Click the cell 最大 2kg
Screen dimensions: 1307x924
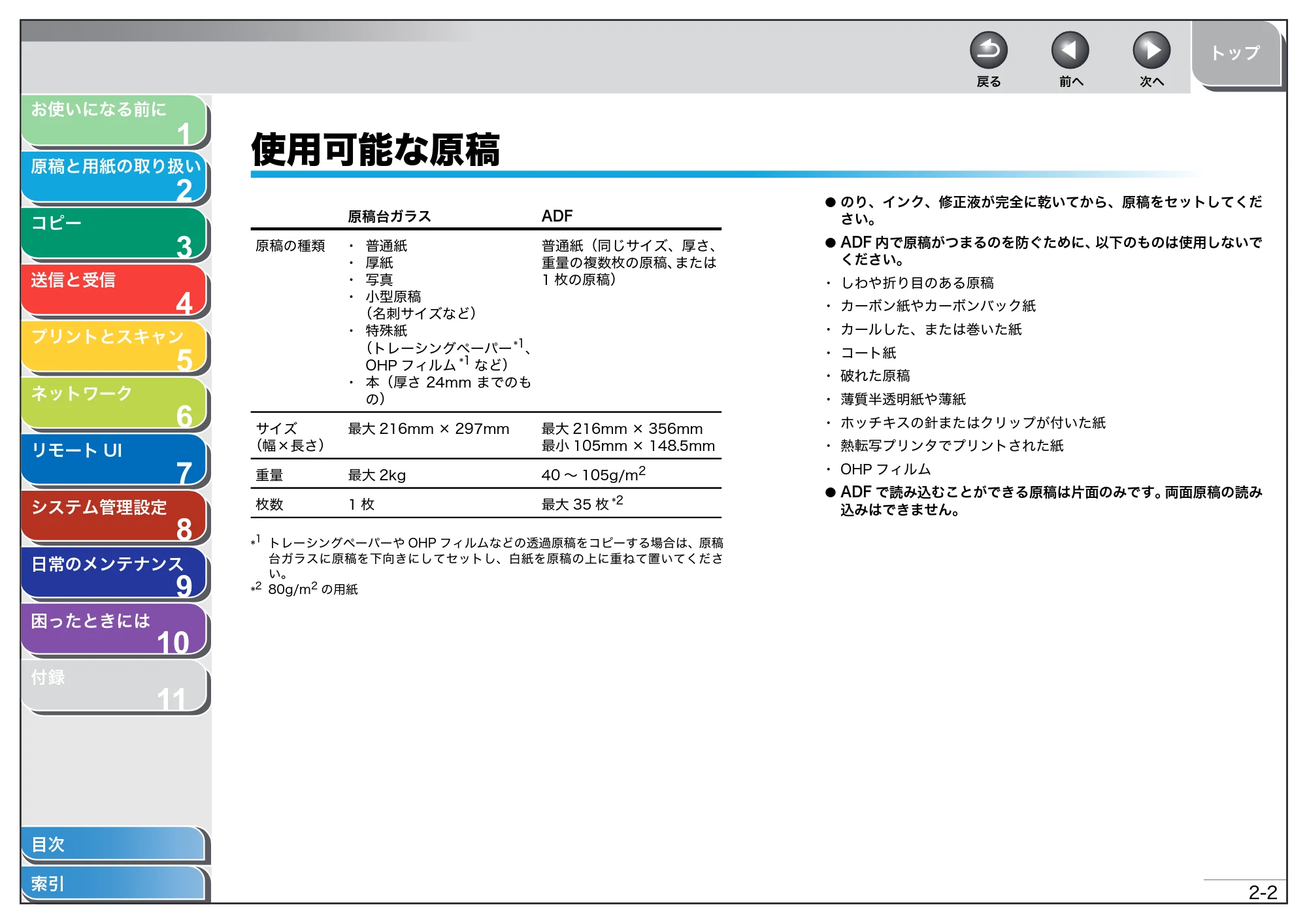point(377,475)
